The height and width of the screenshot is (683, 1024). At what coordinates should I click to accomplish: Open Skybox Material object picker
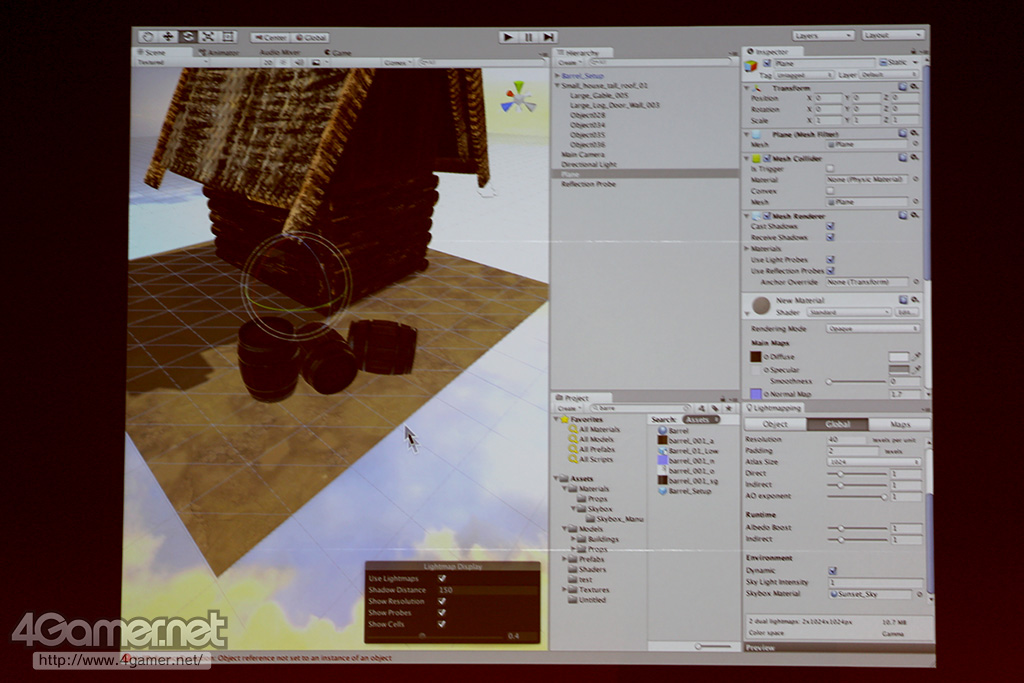pyautogui.click(x=920, y=594)
